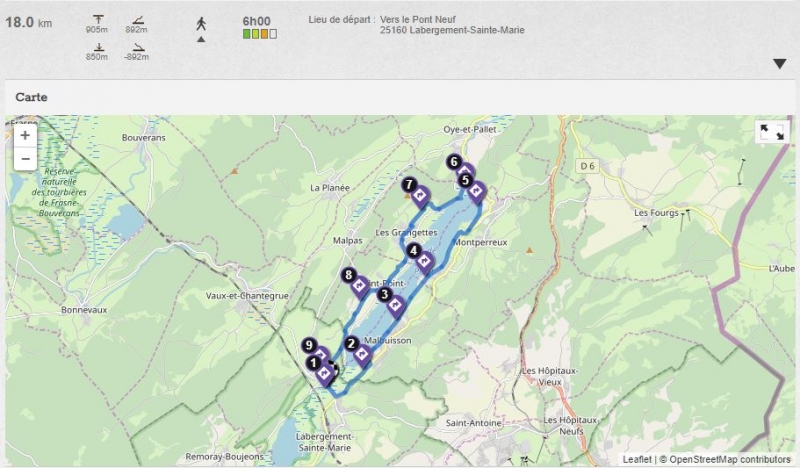800x468 pixels.
Task: Select waypoint marker 9
Action: click(x=320, y=353)
